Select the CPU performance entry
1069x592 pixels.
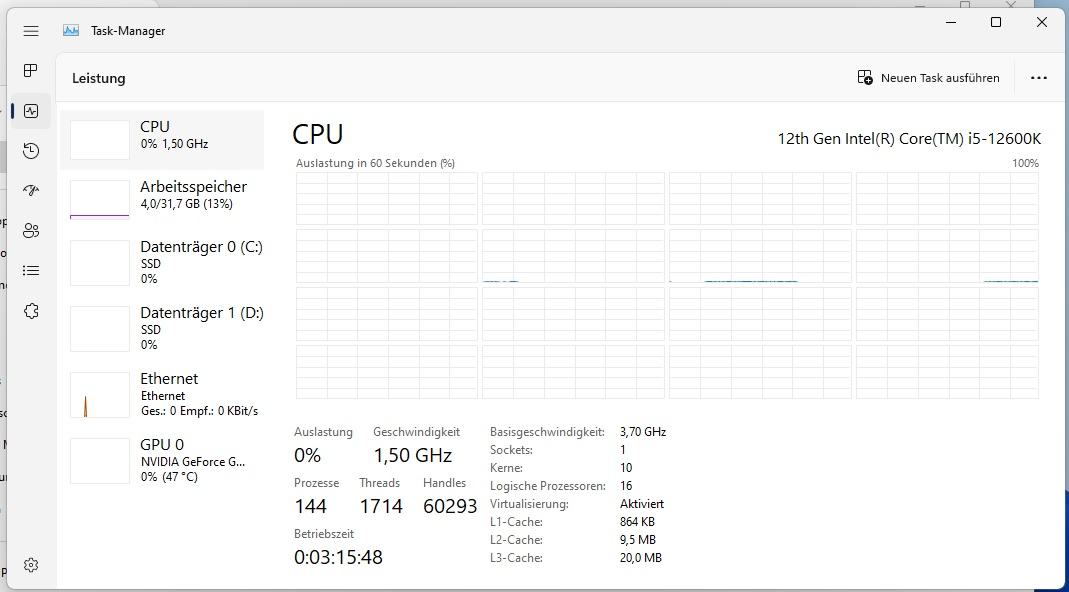pyautogui.click(x=162, y=140)
